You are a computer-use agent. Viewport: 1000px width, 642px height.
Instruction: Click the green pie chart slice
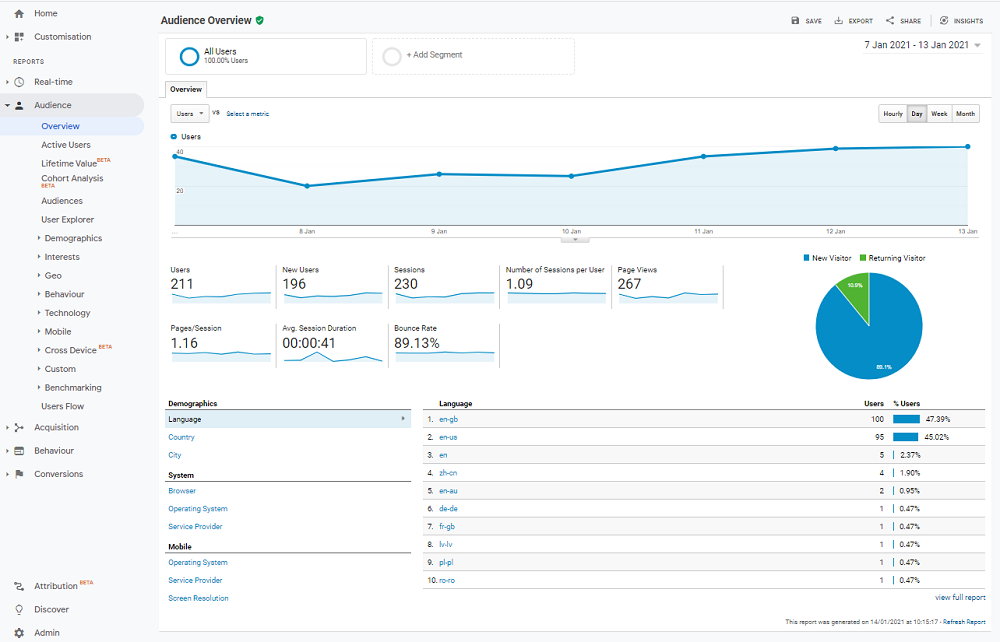point(856,295)
